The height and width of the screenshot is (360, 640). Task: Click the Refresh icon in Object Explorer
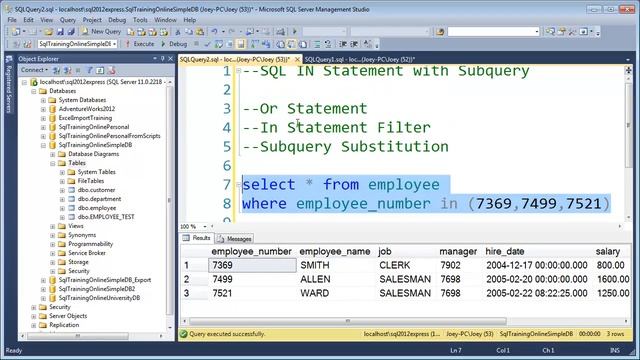100,71
